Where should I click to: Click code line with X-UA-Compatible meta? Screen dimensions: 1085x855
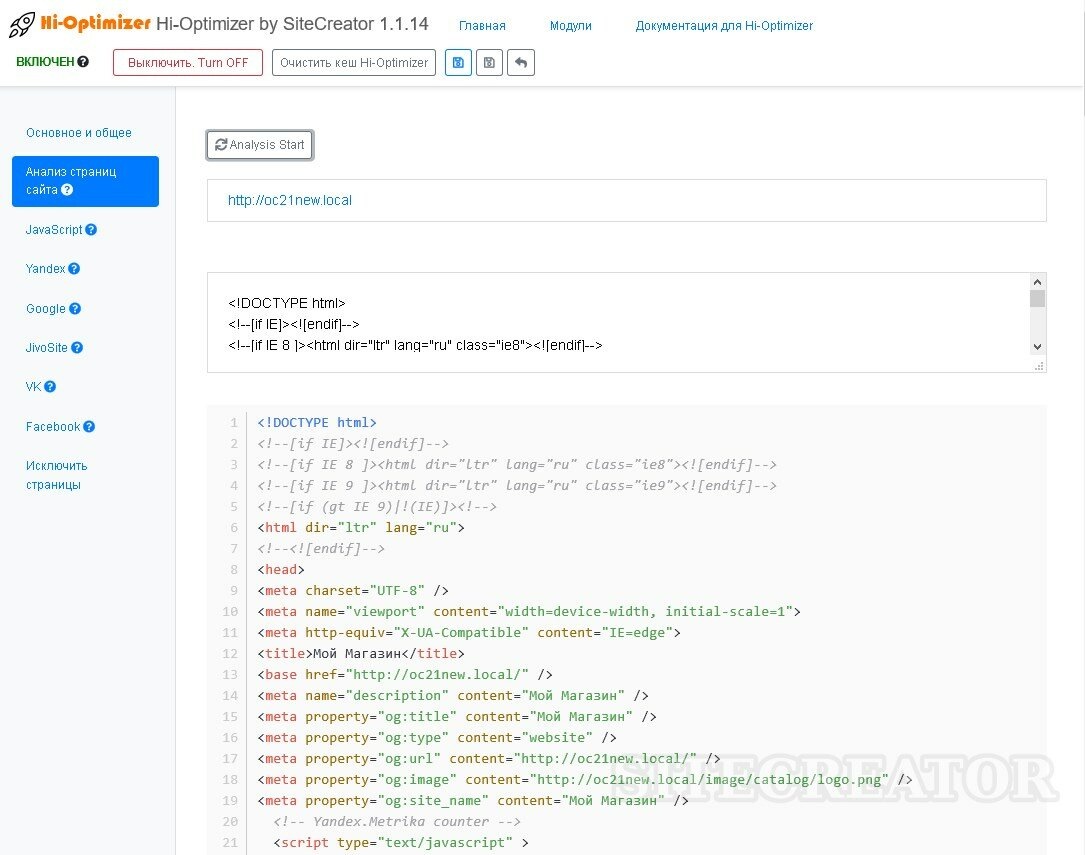[x=468, y=632]
